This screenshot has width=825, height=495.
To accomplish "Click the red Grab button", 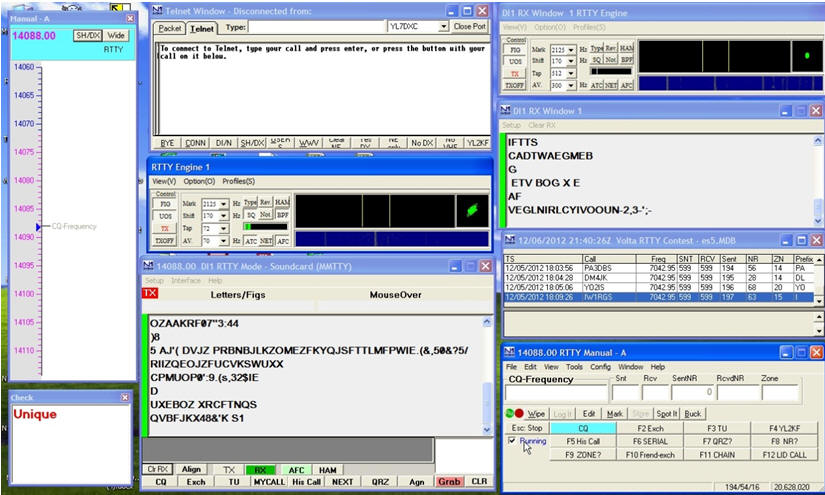I will click(448, 481).
